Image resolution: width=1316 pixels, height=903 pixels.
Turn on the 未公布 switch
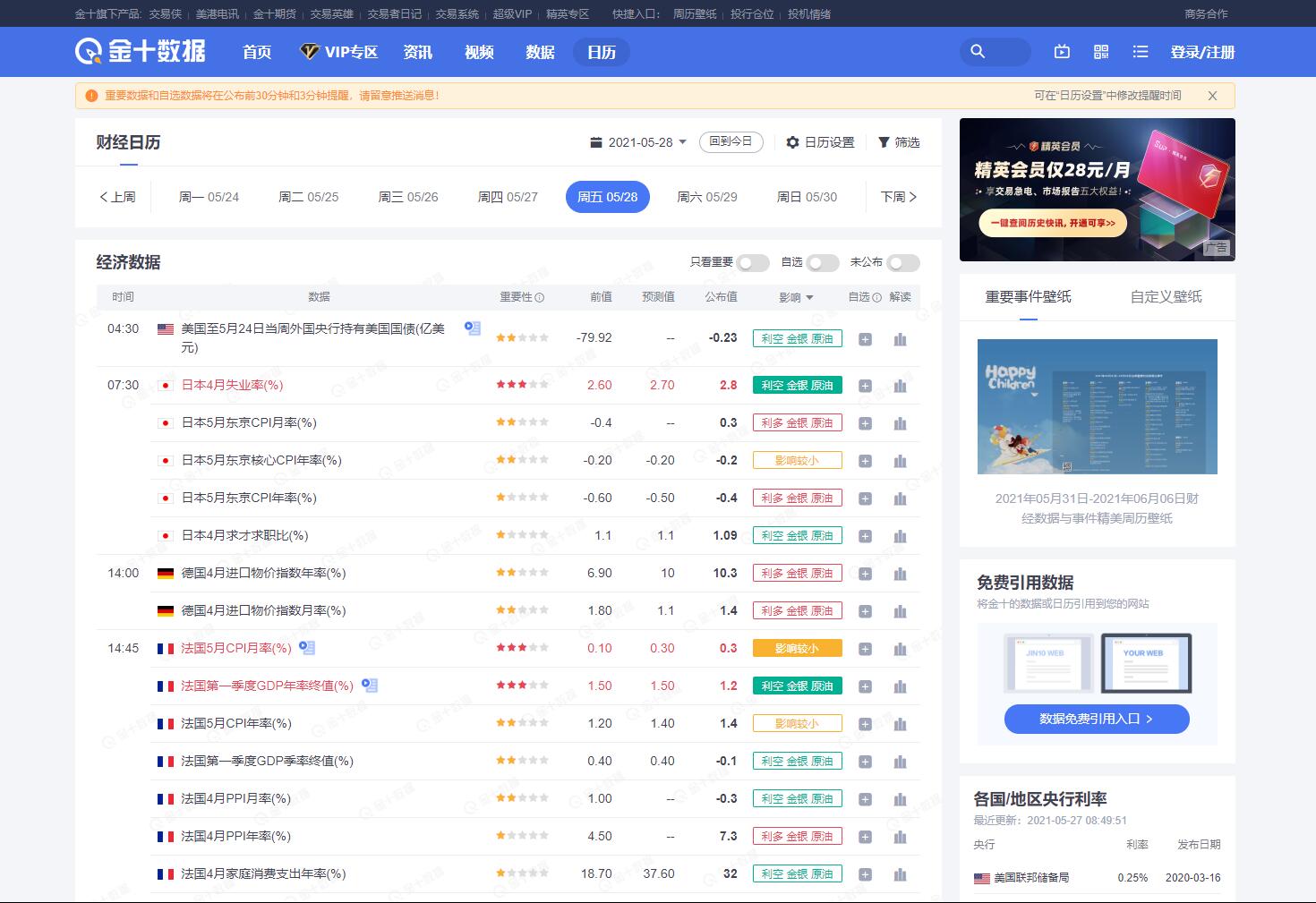902,262
